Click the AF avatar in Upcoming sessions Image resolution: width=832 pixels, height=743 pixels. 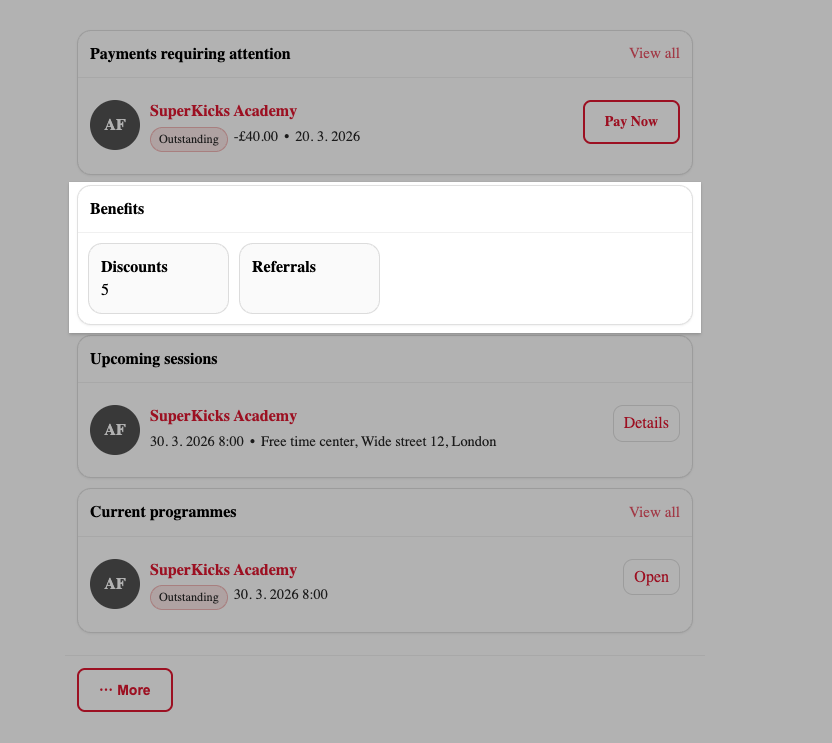pos(114,430)
